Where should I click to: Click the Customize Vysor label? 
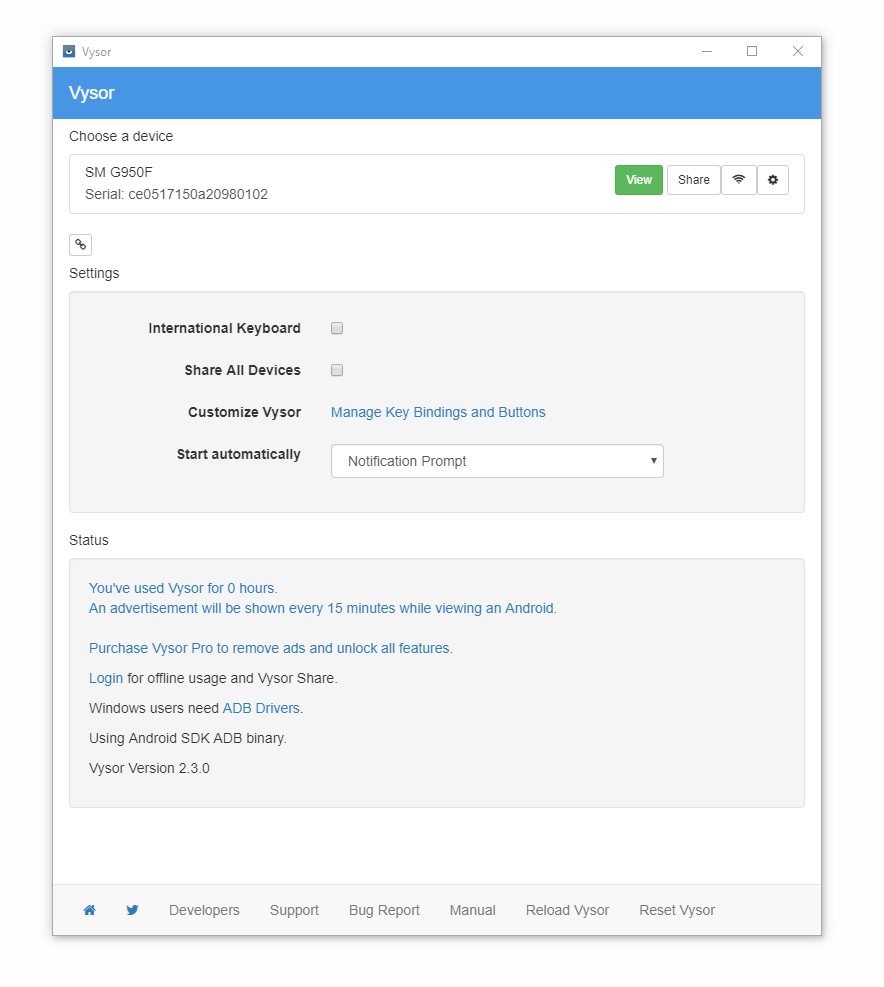pyautogui.click(x=244, y=412)
